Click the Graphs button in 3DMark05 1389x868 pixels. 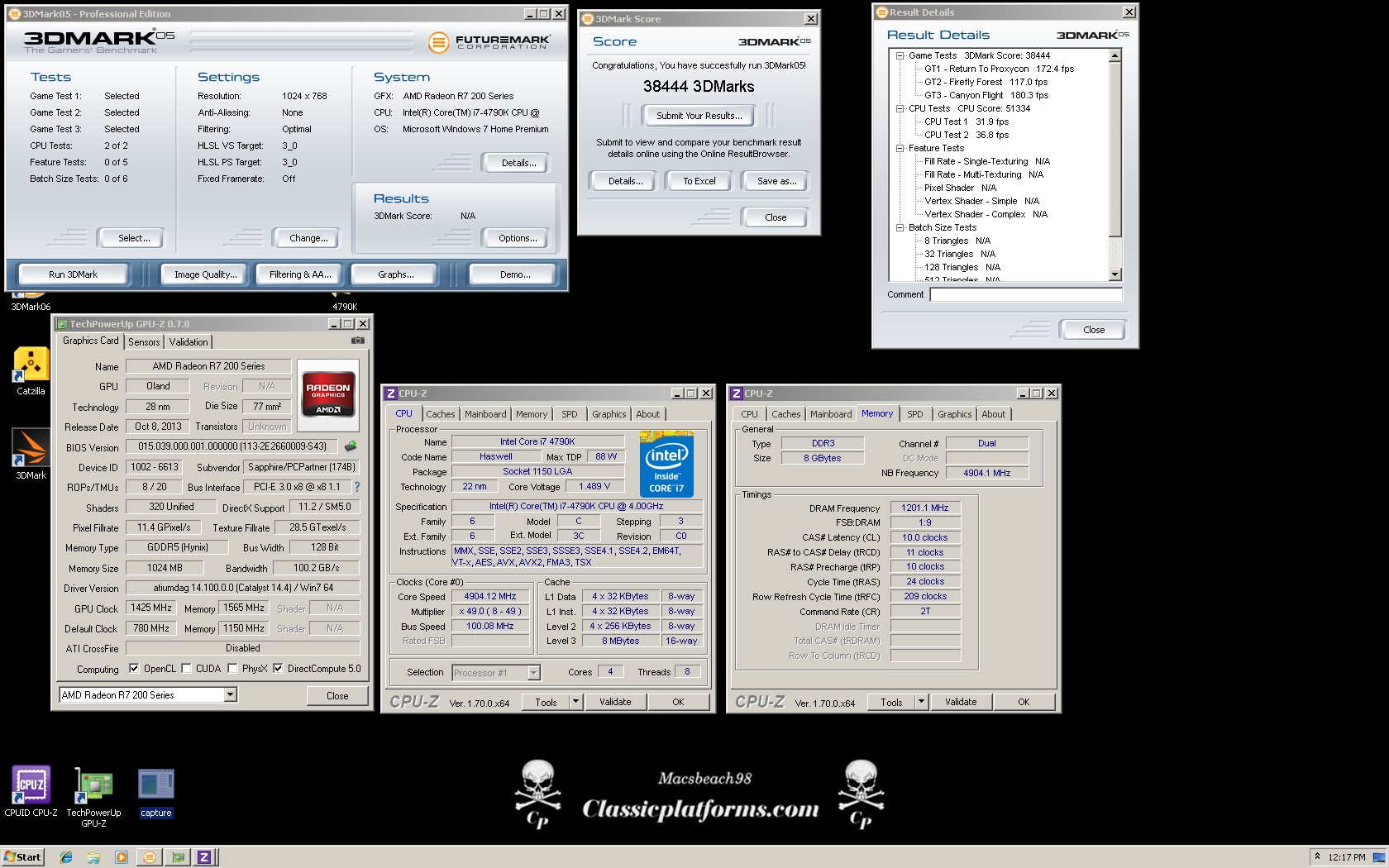[x=396, y=274]
